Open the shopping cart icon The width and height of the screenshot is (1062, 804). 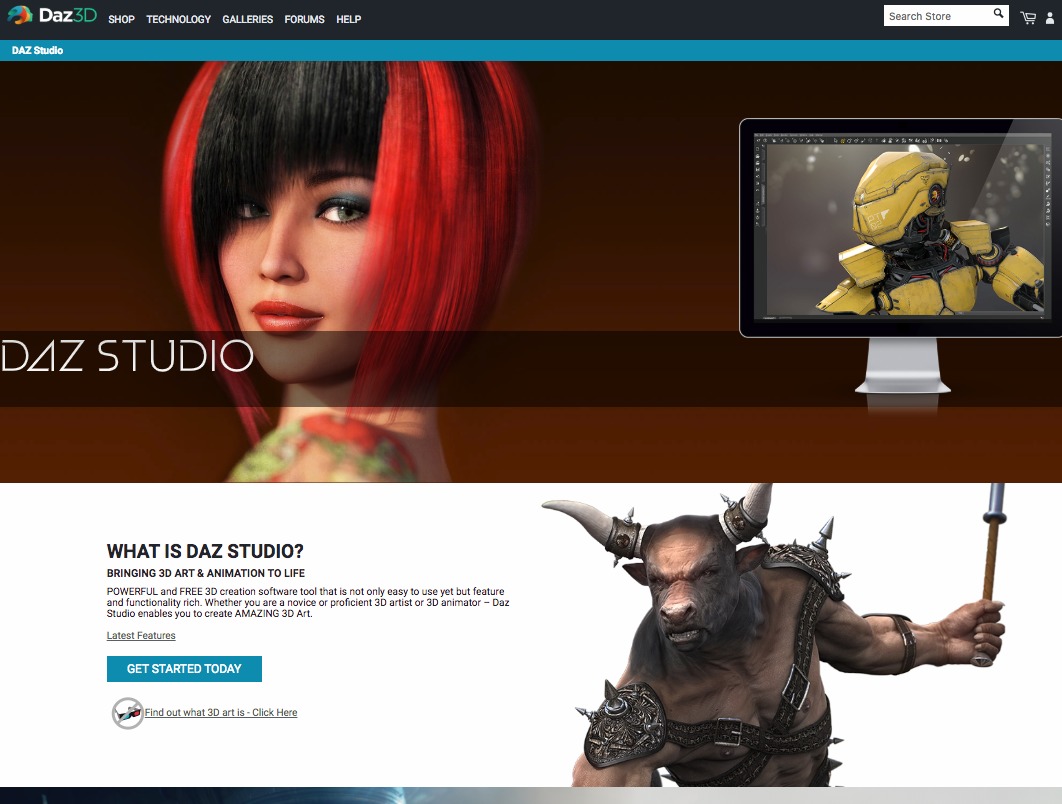[x=1028, y=18]
